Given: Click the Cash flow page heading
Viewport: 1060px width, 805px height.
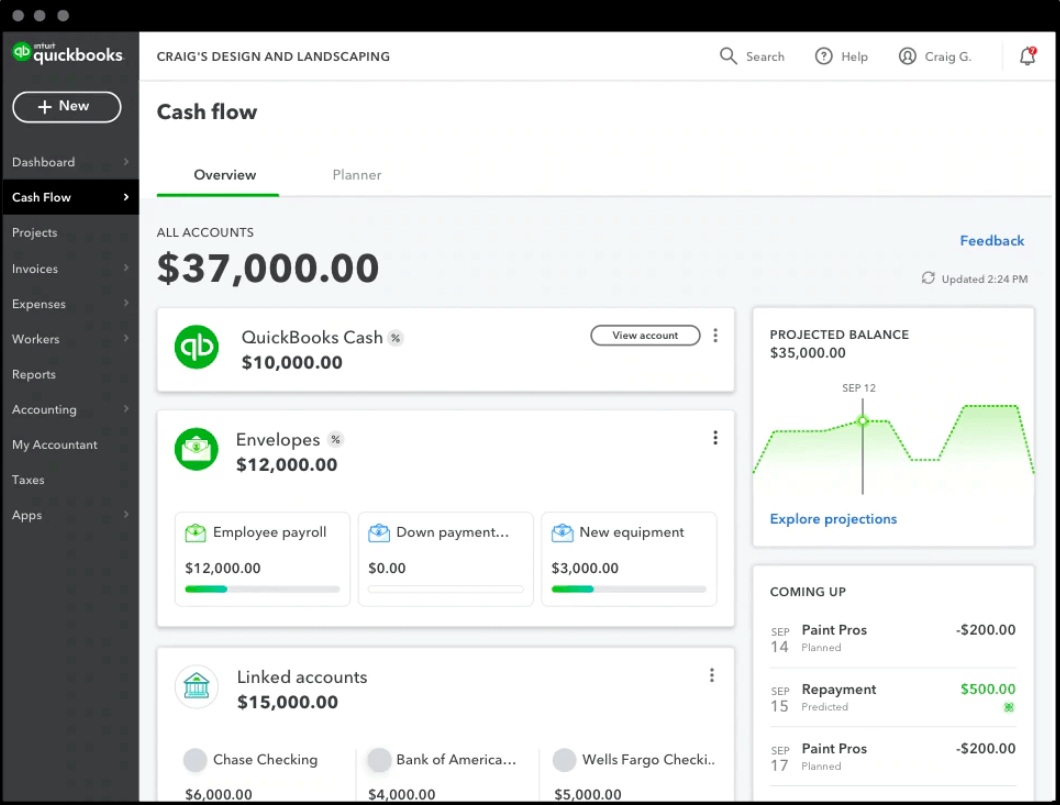Looking at the screenshot, I should point(207,112).
